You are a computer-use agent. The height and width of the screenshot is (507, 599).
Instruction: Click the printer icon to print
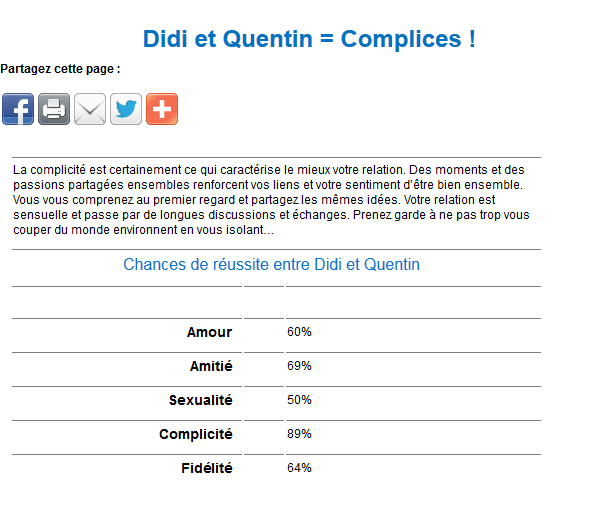click(x=54, y=109)
